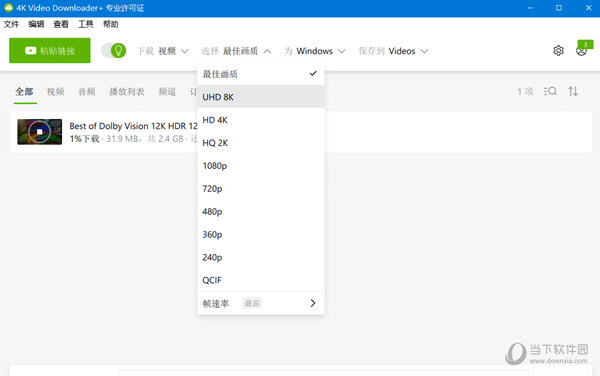This screenshot has width=600, height=376.
Task: Select the Best of Dolby Vision download title
Action: [x=133, y=126]
